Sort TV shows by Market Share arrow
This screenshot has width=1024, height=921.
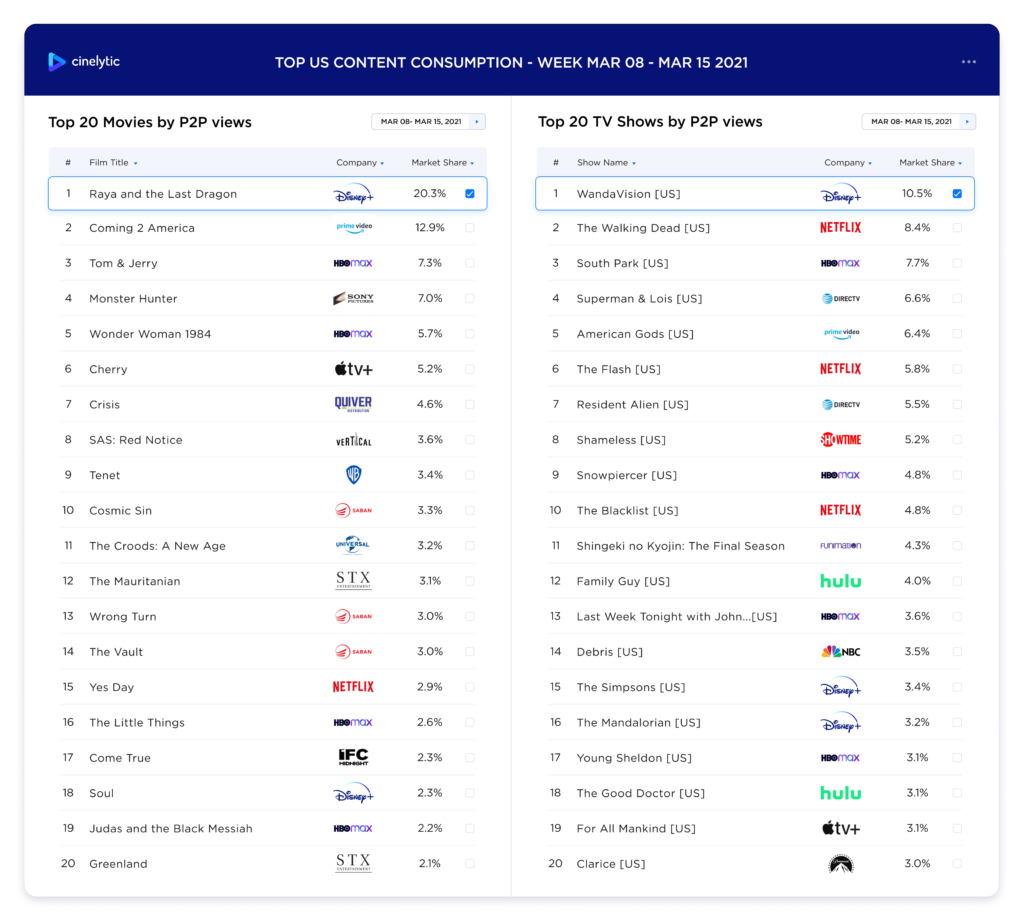tap(960, 163)
